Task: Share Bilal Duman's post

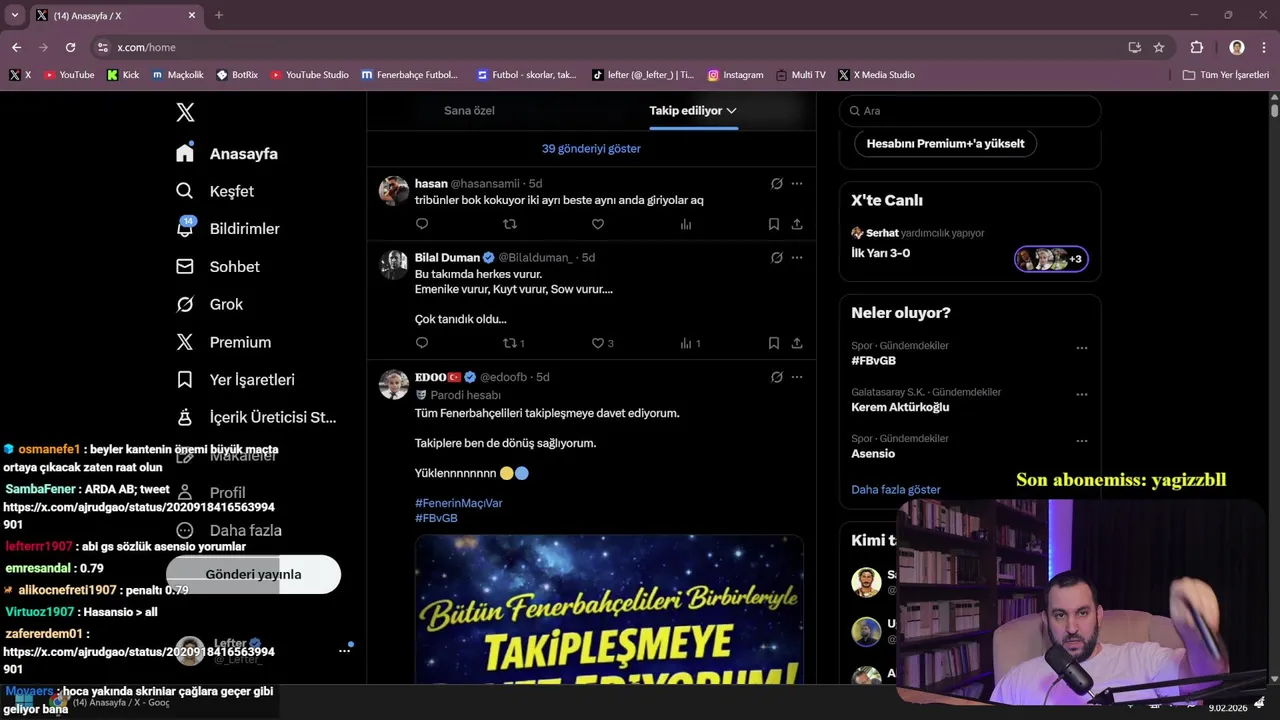Action: 797,343
